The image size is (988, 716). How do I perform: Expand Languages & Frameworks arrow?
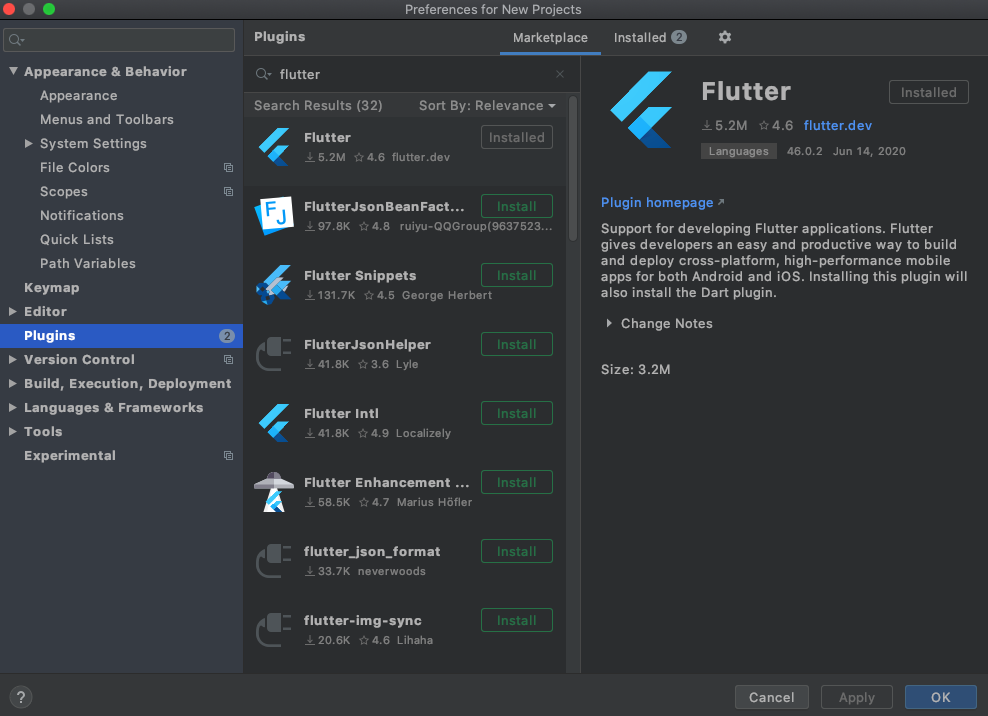point(13,407)
